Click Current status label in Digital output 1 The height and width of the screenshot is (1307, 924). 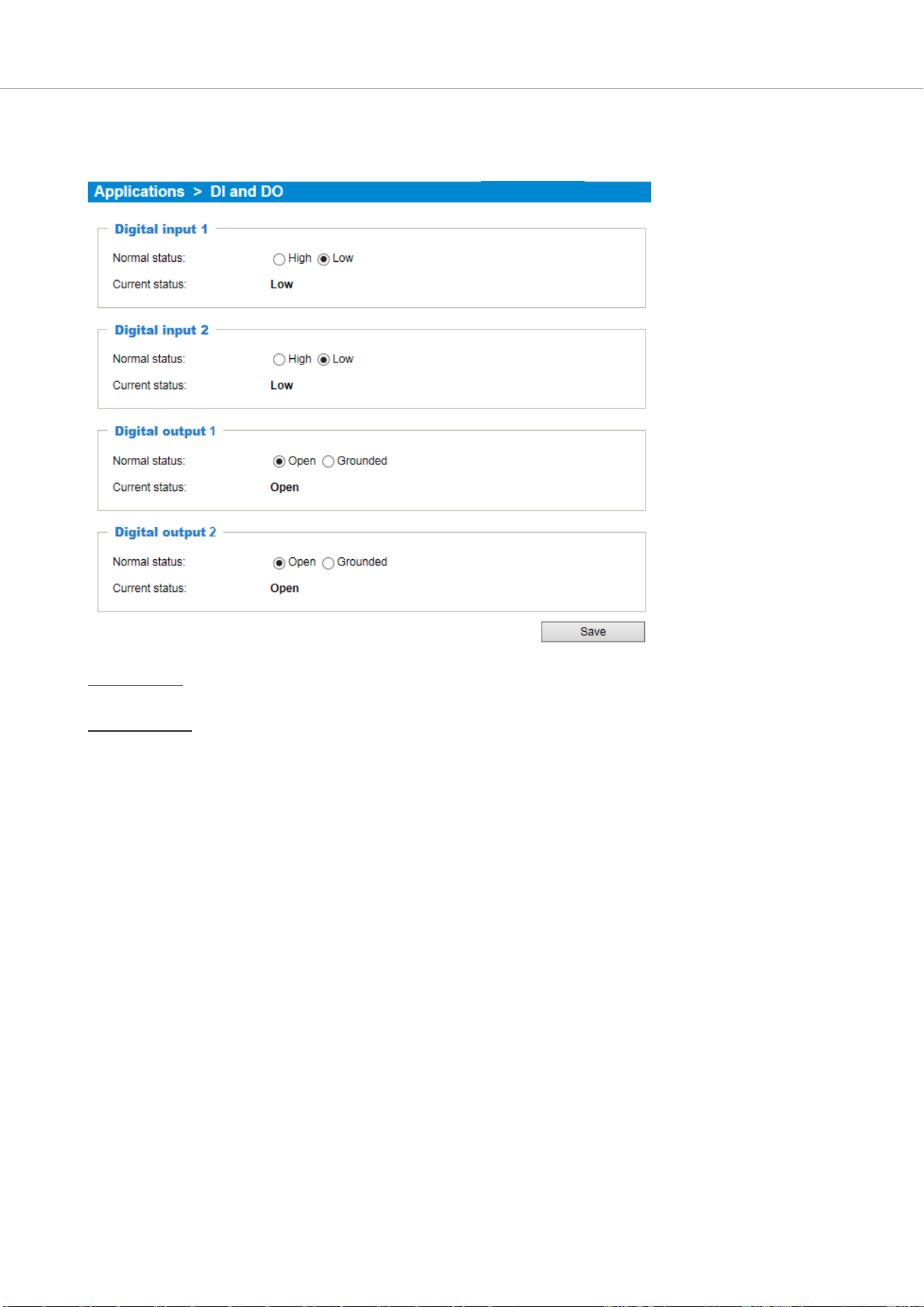tap(149, 487)
